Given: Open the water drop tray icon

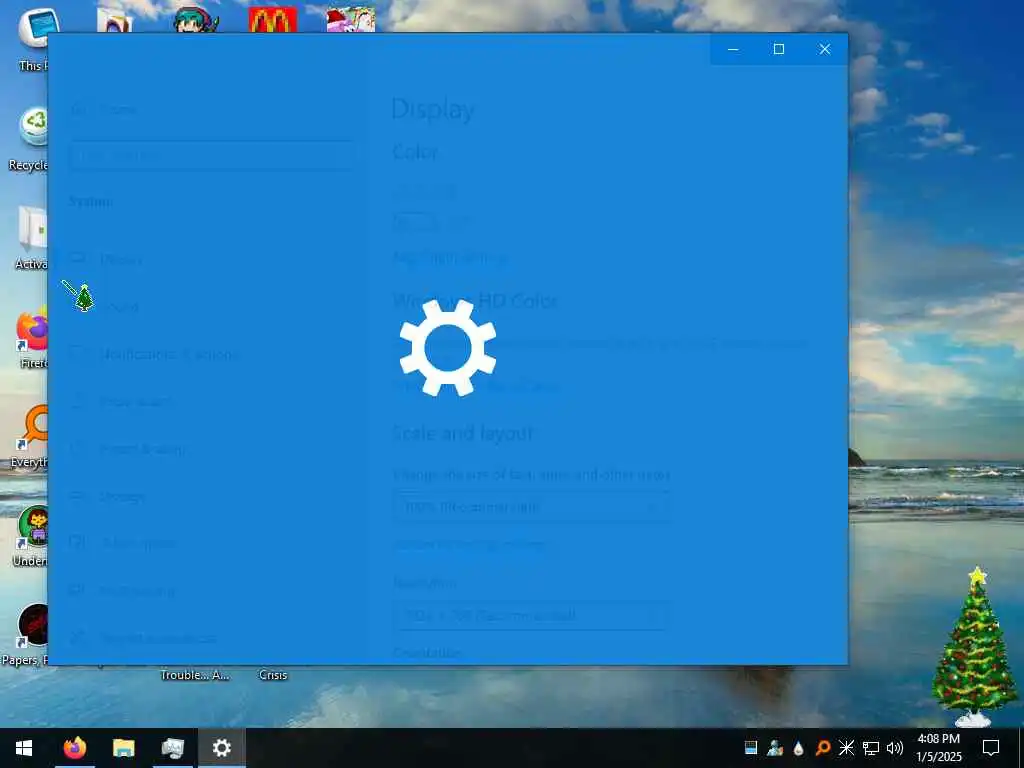Looking at the screenshot, I should click(x=798, y=748).
